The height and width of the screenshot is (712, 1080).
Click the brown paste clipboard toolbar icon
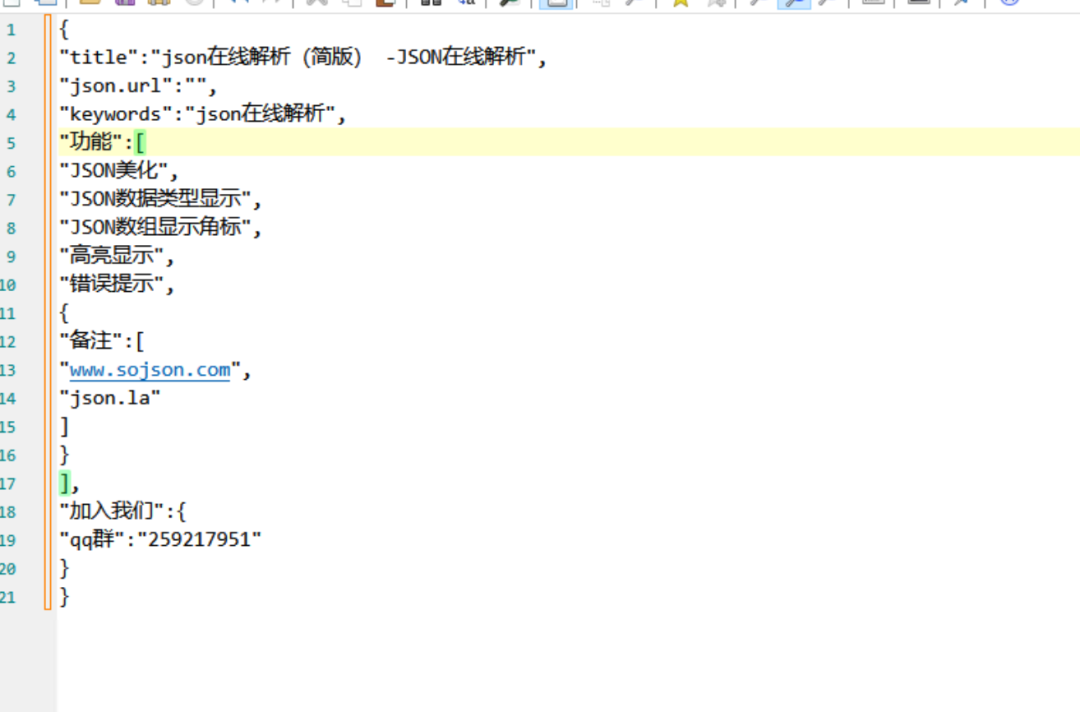[384, 3]
